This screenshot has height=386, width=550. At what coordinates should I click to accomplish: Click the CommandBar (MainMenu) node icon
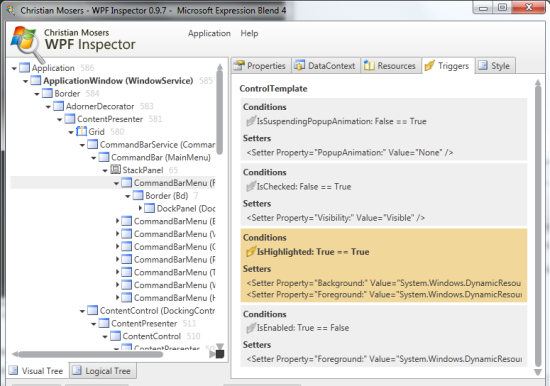pyautogui.click(x=104, y=157)
